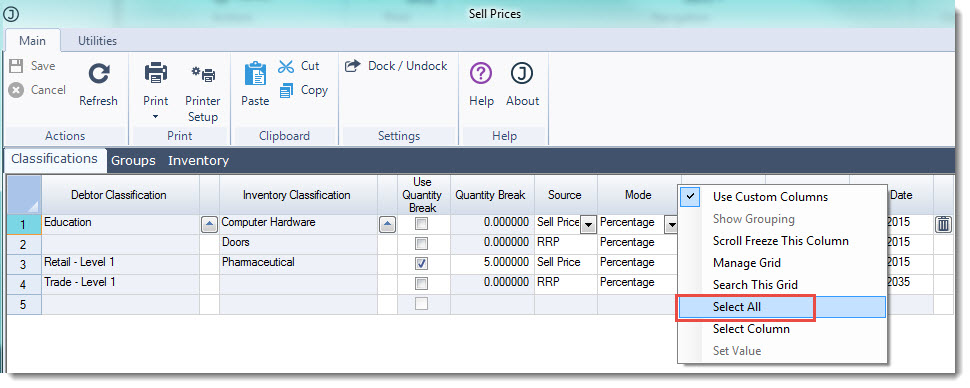
Task: Delete row 1 using the trash icon
Action: (x=943, y=224)
